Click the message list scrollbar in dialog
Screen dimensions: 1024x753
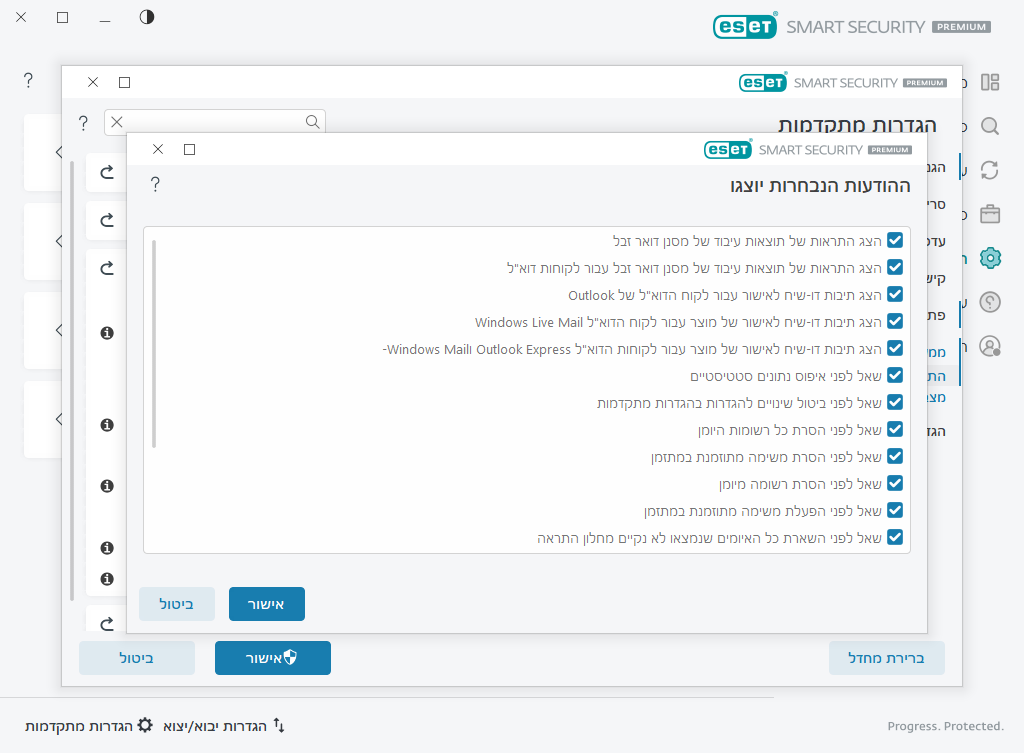pos(154,344)
